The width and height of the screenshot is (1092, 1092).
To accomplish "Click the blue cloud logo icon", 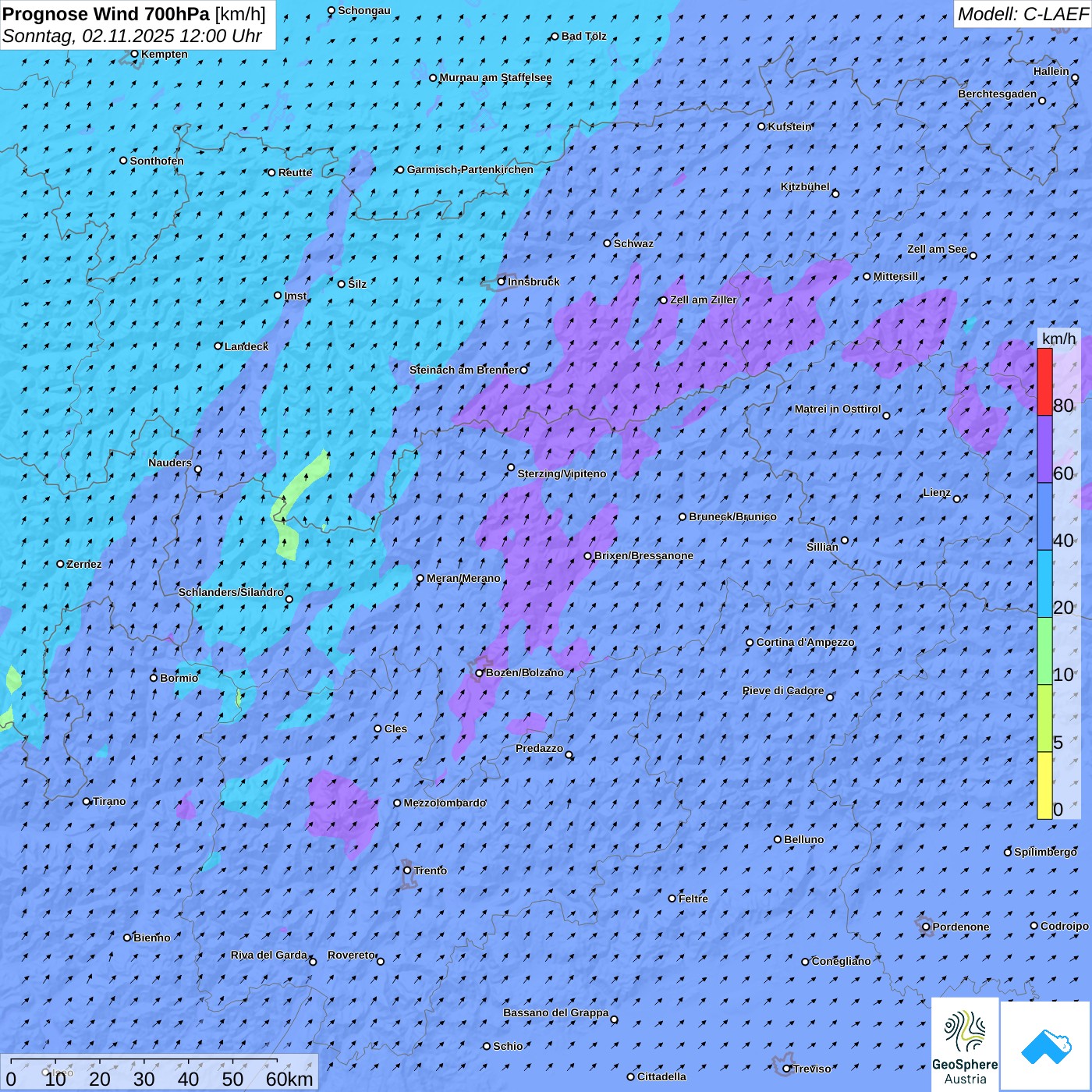I will tap(1046, 1046).
